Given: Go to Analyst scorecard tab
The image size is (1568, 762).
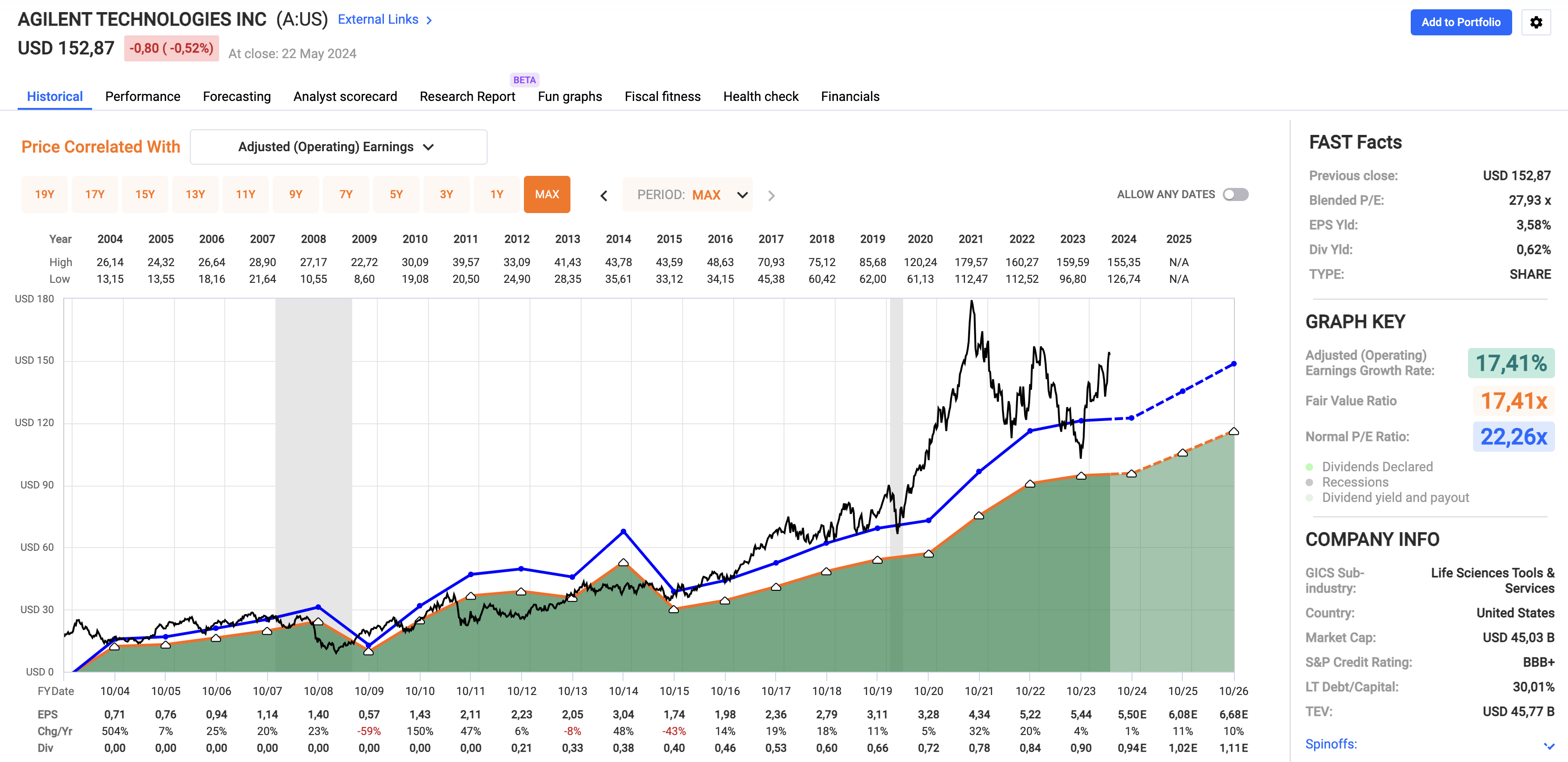Looking at the screenshot, I should [345, 96].
